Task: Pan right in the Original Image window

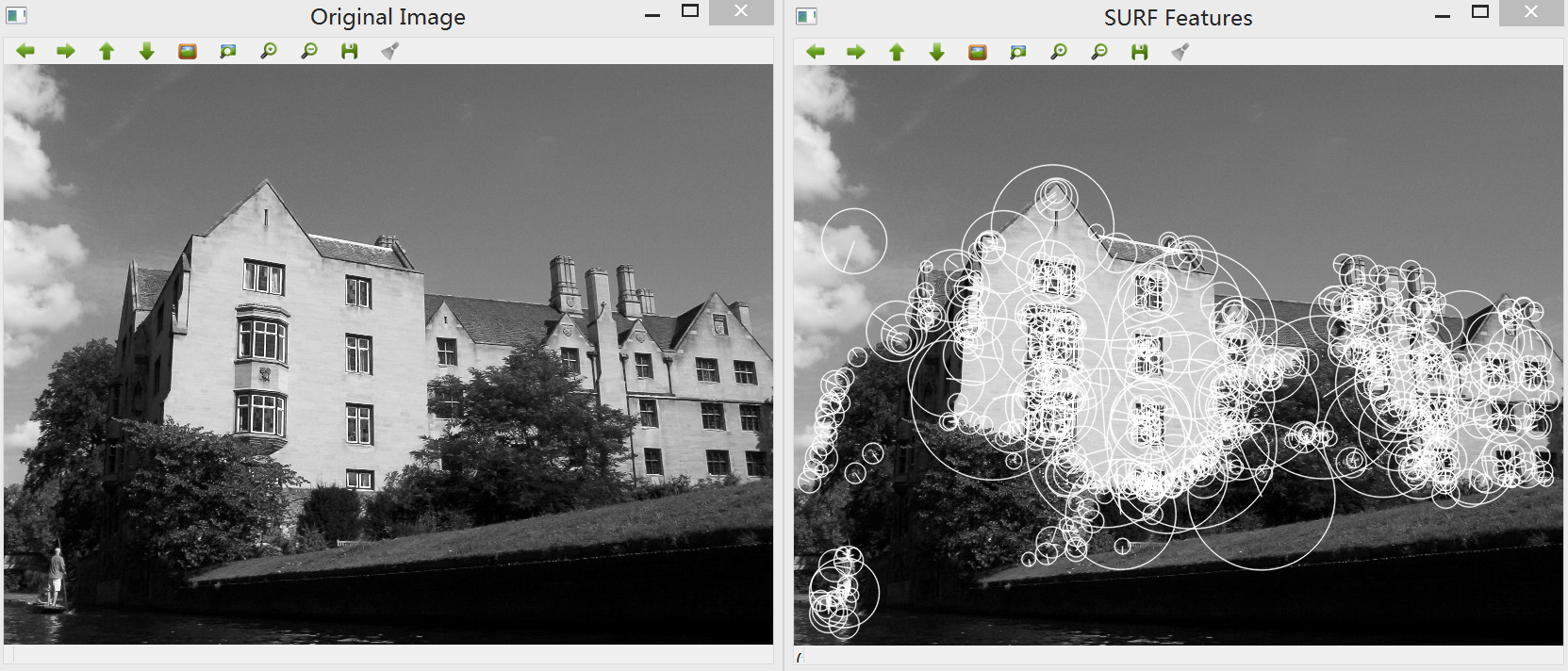Action: point(65,51)
